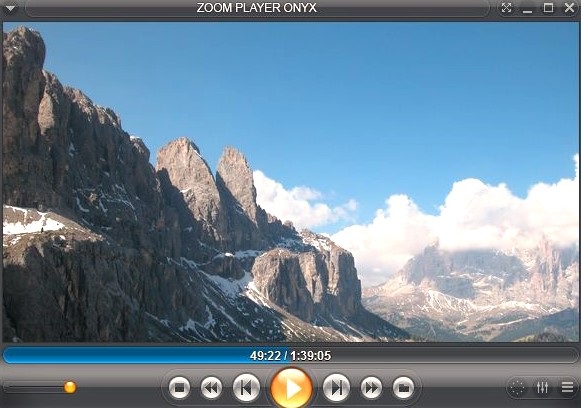Click the ZOOM PLAYER ONYX title bar
The width and height of the screenshot is (581, 408).
click(257, 8)
